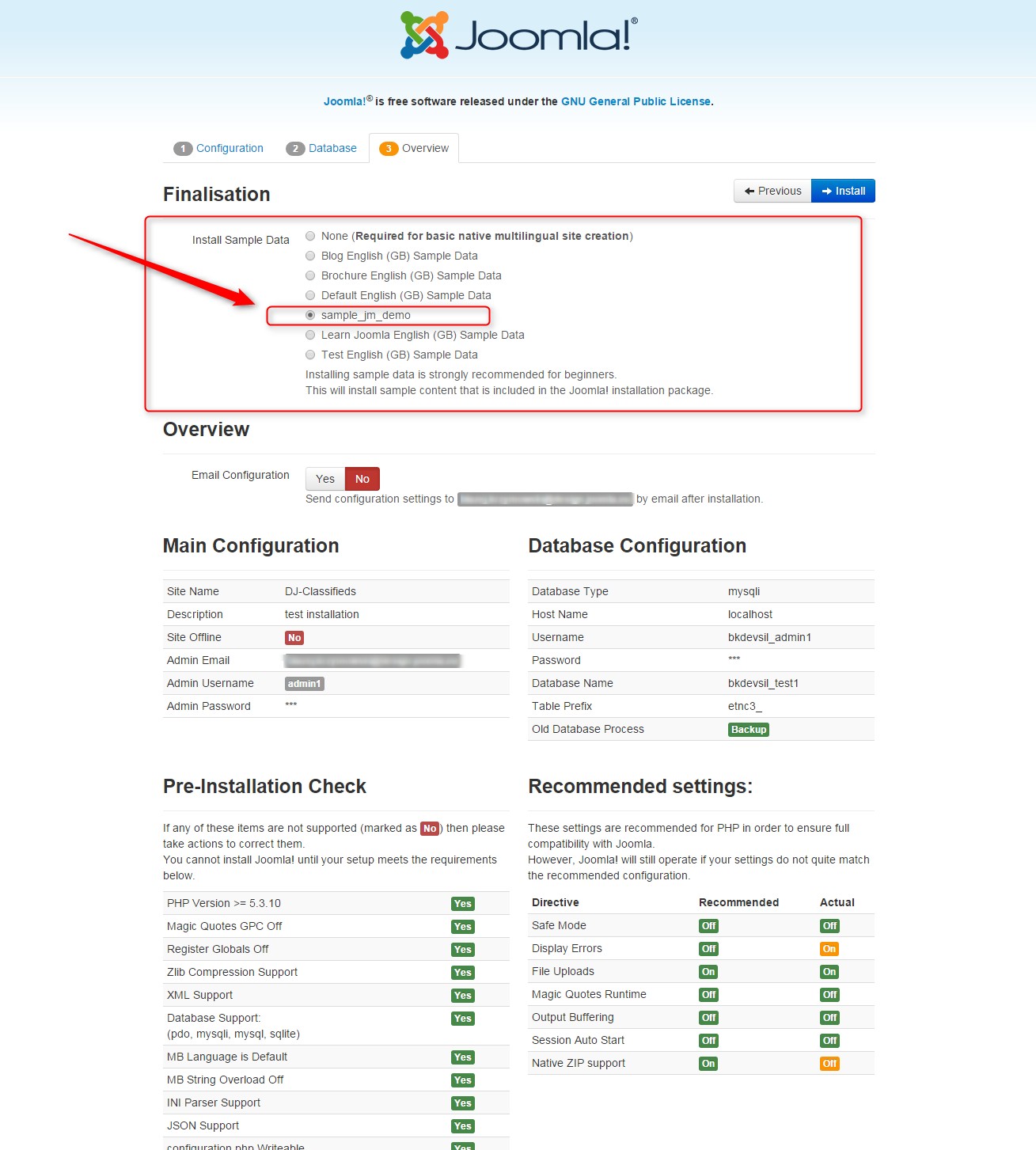
Task: Click the Actual Off badge for Session Auto Start
Action: tap(829, 1041)
